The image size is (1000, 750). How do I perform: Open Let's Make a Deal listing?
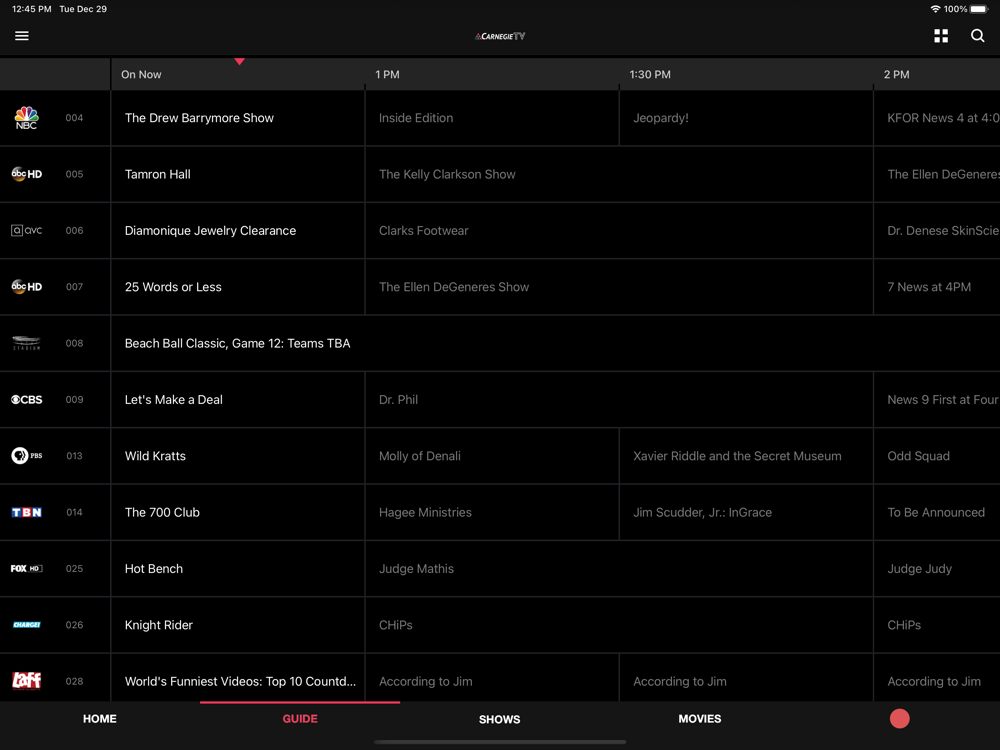pyautogui.click(x=238, y=399)
